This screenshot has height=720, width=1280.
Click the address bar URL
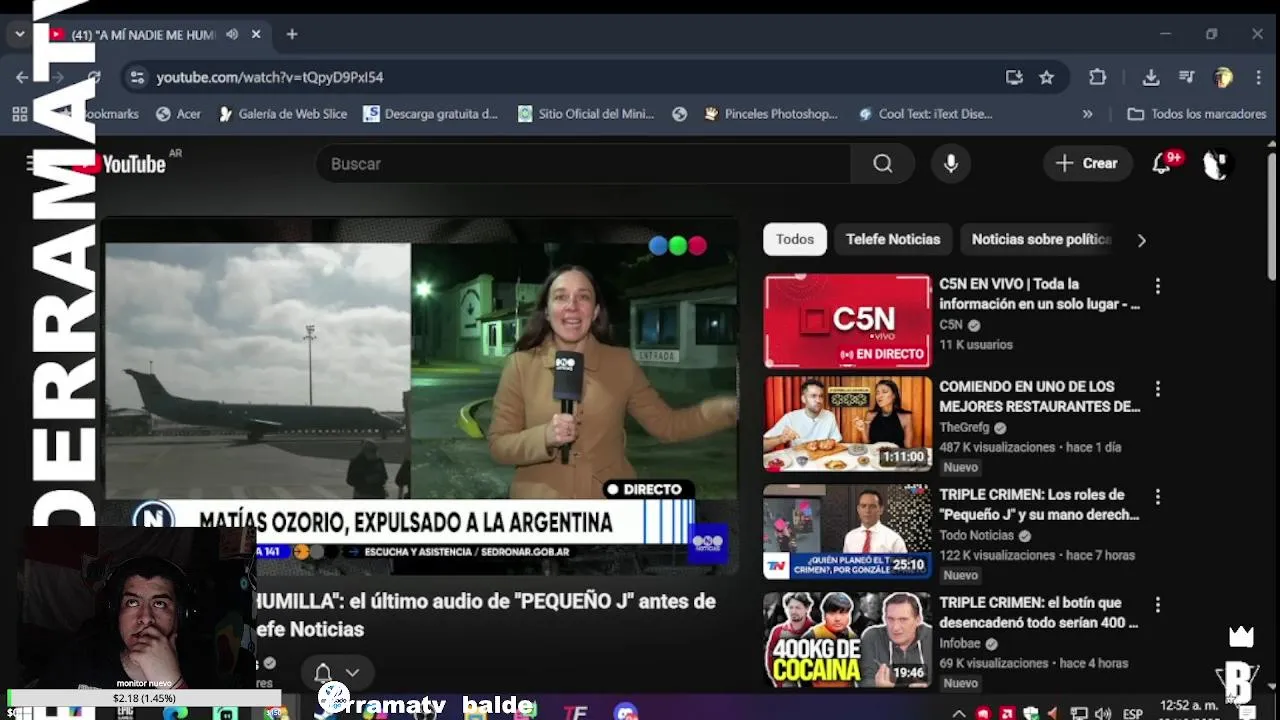[270, 77]
